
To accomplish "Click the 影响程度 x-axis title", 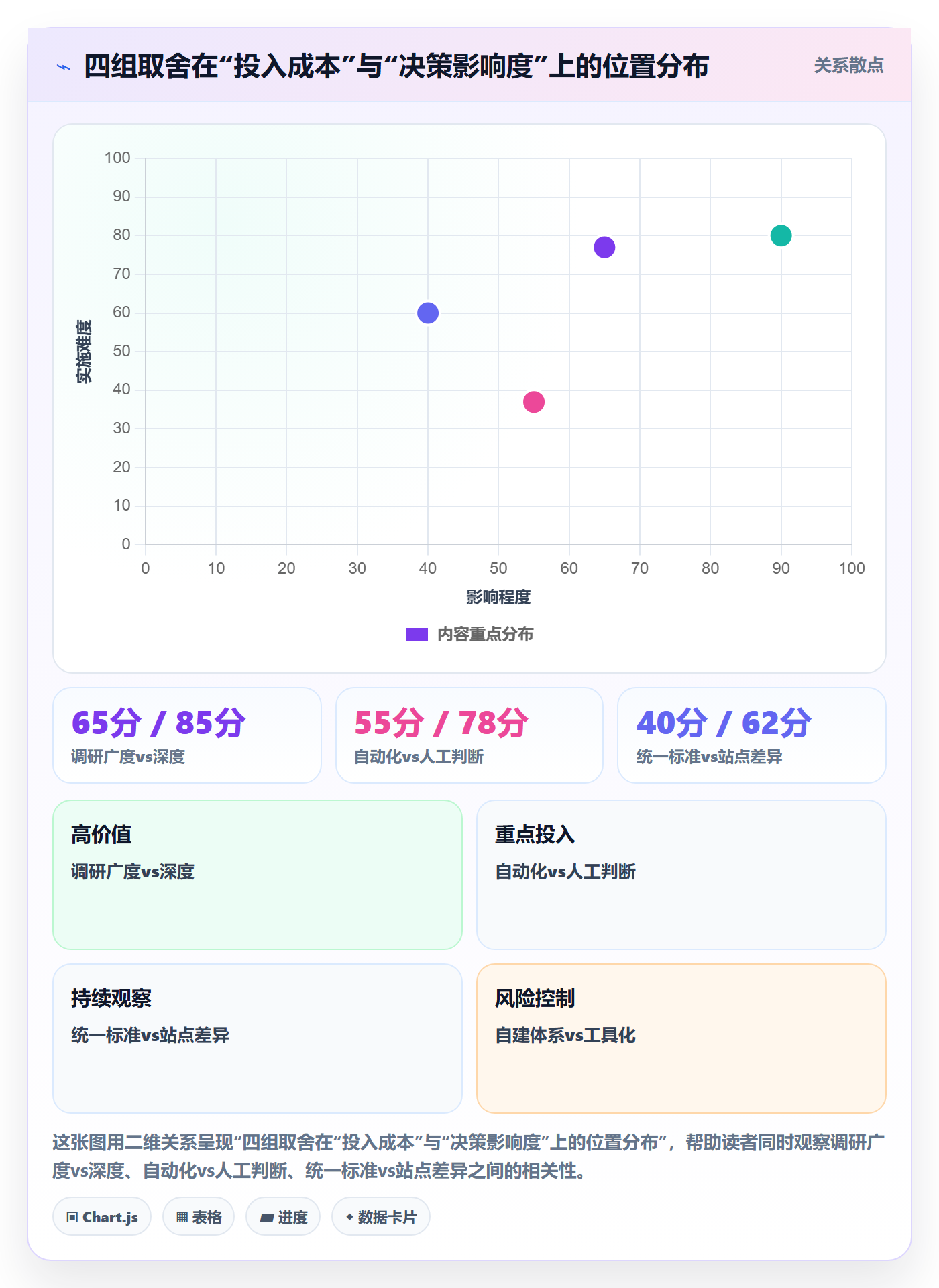I will click(x=498, y=597).
